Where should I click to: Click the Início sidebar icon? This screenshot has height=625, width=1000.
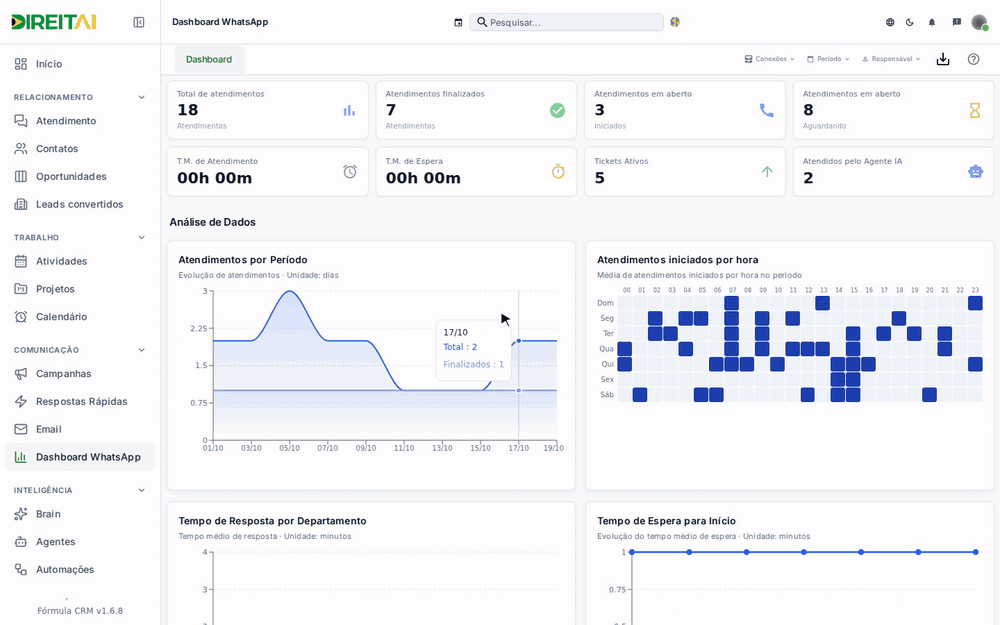coord(21,64)
